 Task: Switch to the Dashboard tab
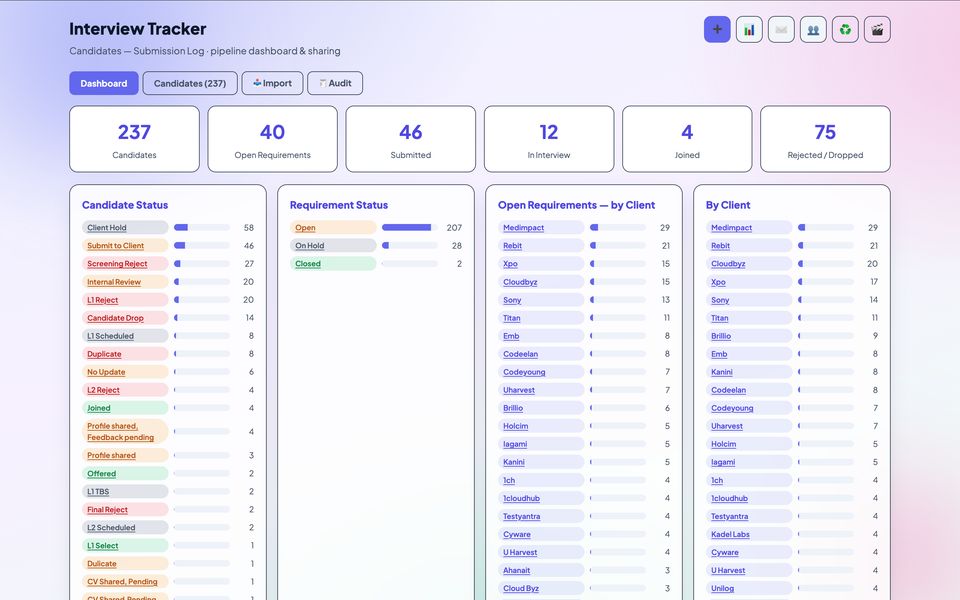click(103, 83)
